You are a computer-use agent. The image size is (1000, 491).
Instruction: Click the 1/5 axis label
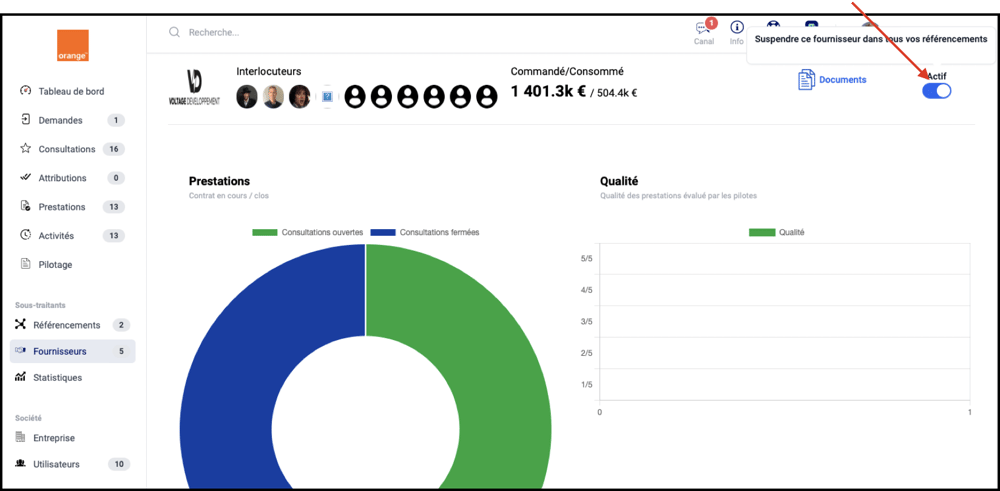587,385
